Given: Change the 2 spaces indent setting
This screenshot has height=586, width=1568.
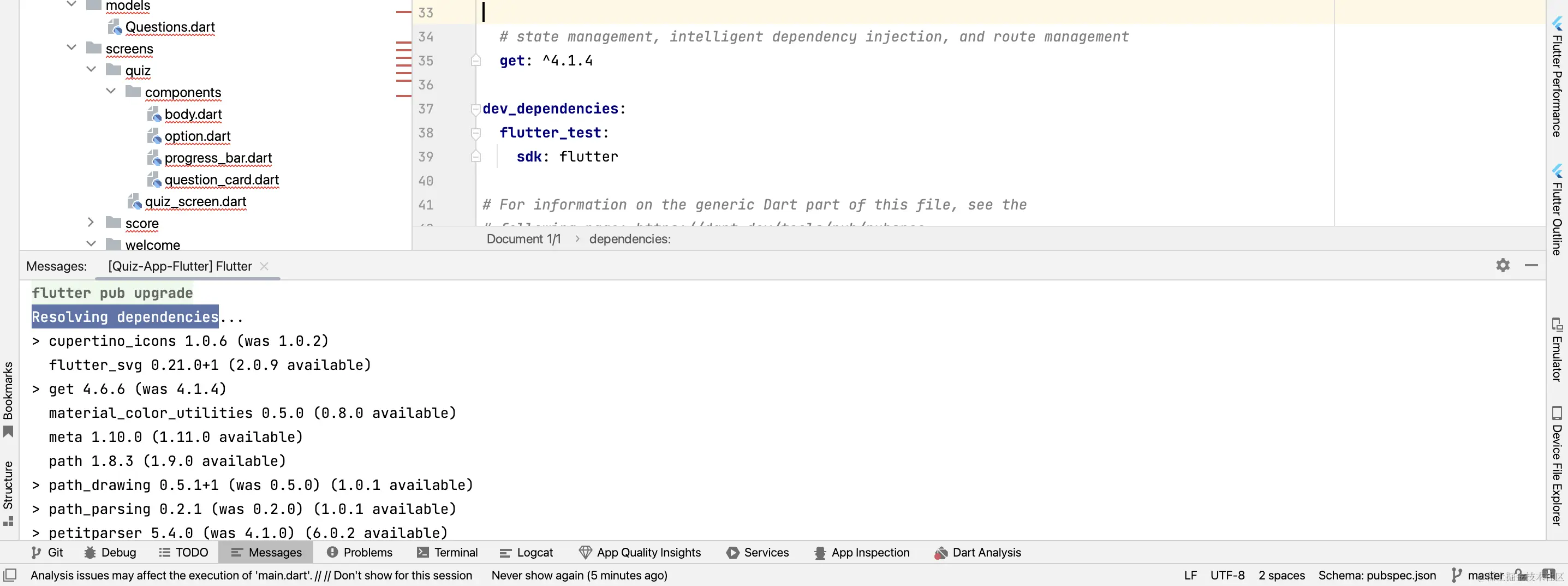Looking at the screenshot, I should (x=1281, y=575).
